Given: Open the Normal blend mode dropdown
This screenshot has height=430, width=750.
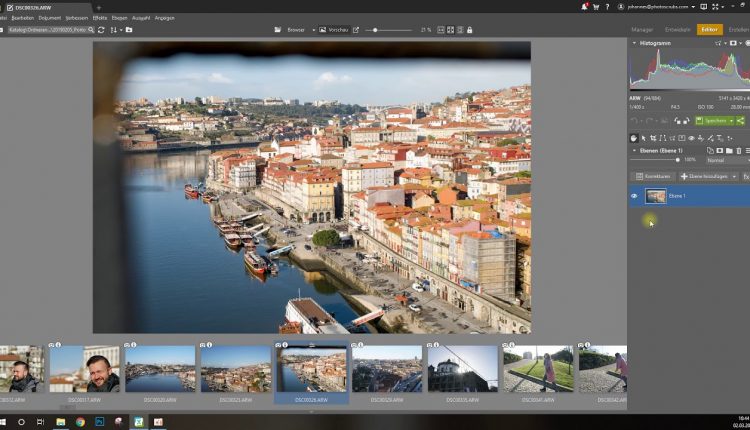Looking at the screenshot, I should pyautogui.click(x=724, y=160).
